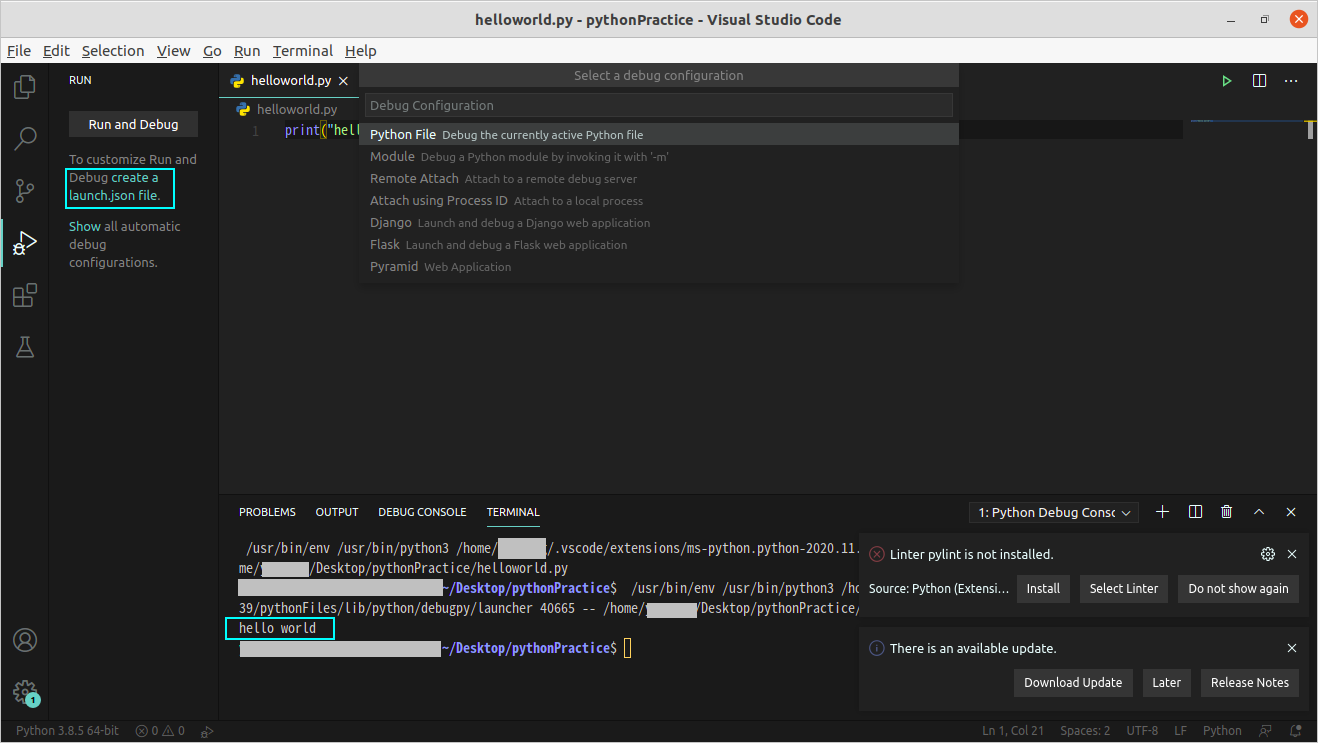Split the terminal panel
Image resolution: width=1318 pixels, height=743 pixels.
(1195, 512)
